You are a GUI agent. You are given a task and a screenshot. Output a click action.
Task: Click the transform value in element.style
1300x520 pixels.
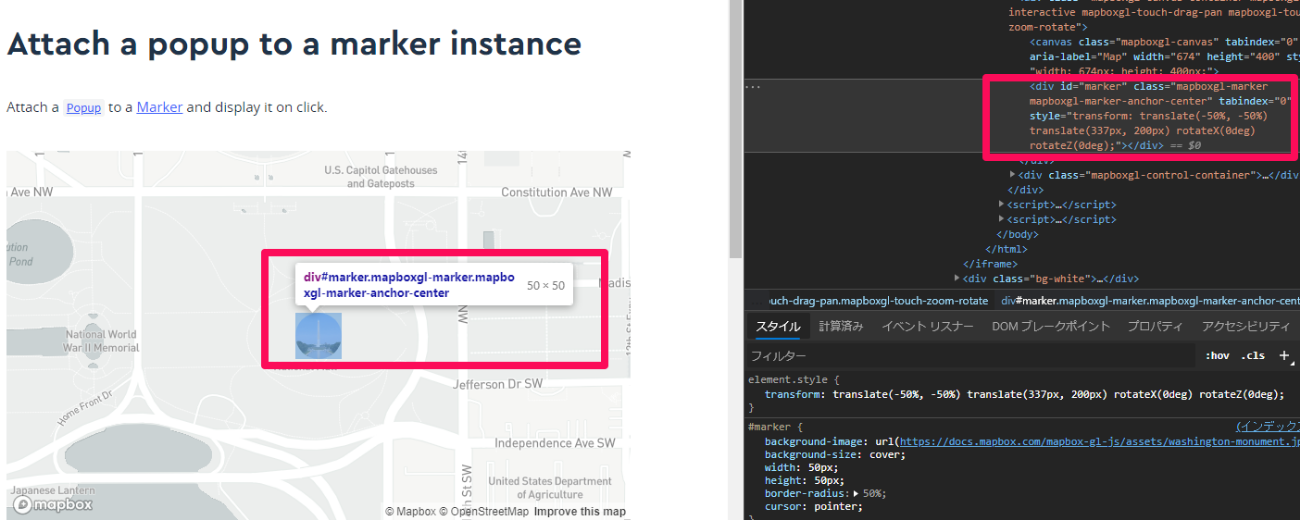(1057, 394)
